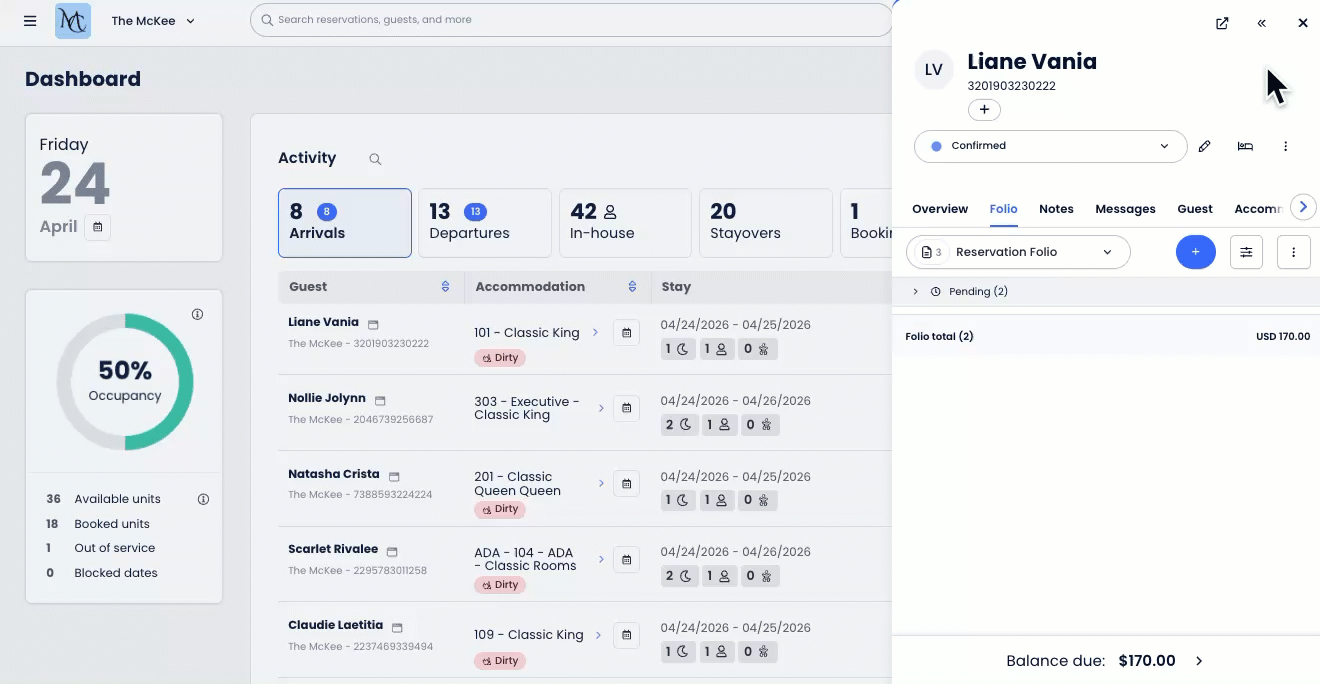Open calendar icon beside April date
The height and width of the screenshot is (684, 1320).
(97, 227)
